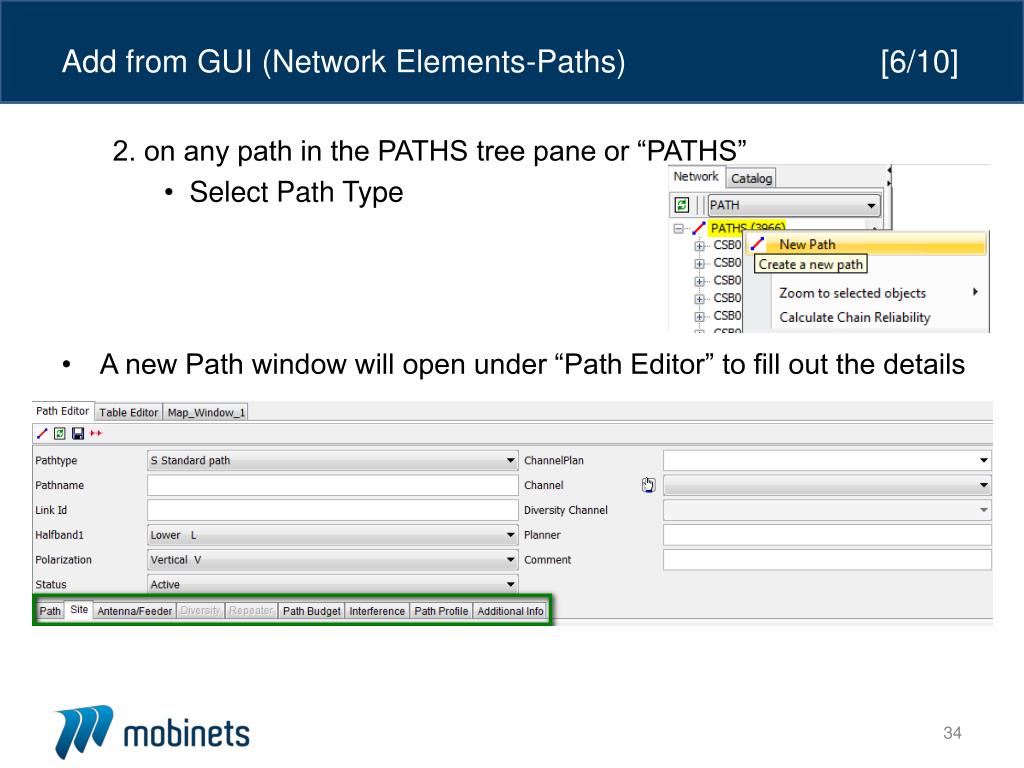Open the Interference sub-tab
The image size is (1024, 768).
pyautogui.click(x=377, y=611)
